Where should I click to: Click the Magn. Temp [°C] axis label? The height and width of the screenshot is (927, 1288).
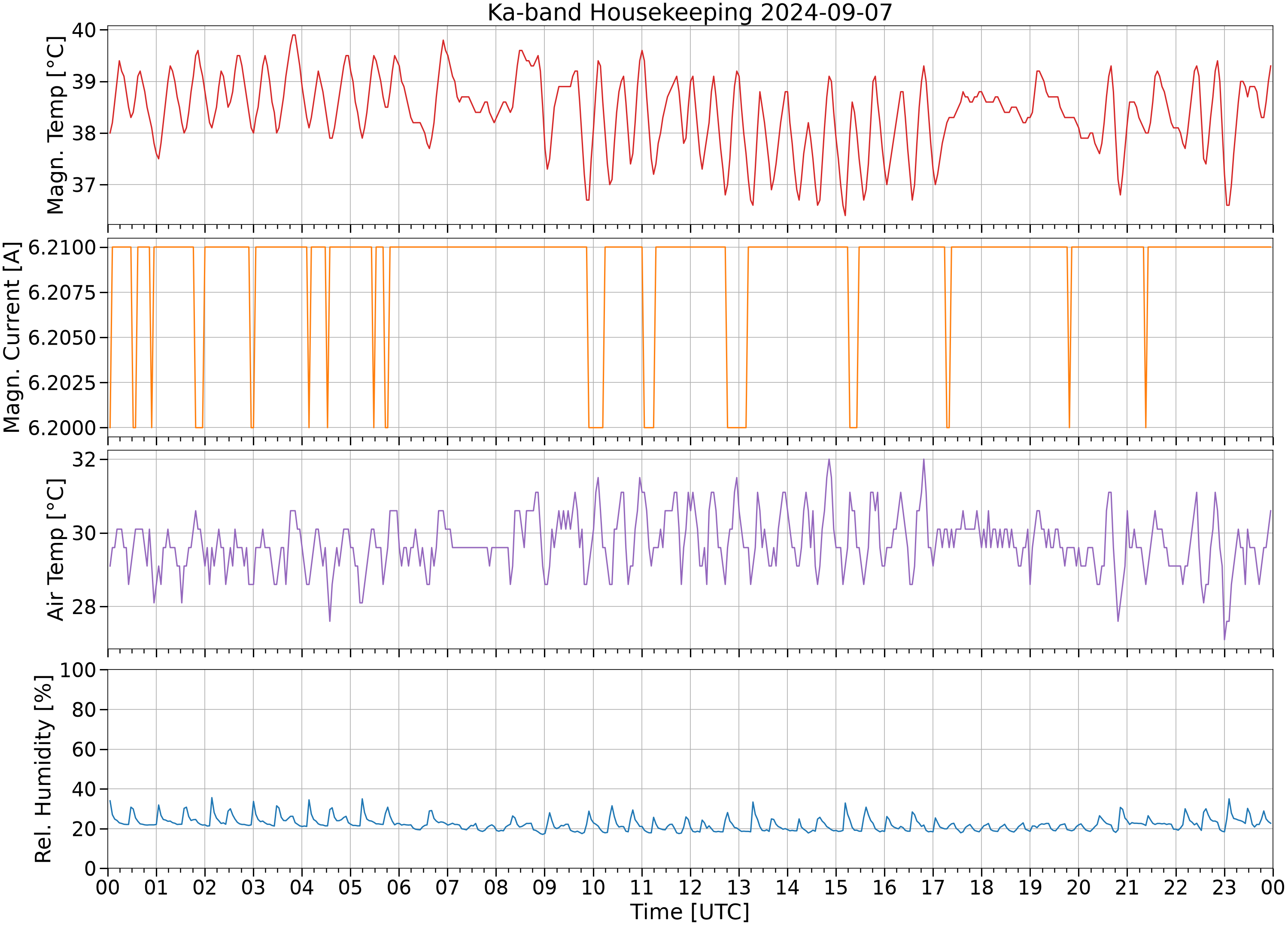click(x=56, y=125)
